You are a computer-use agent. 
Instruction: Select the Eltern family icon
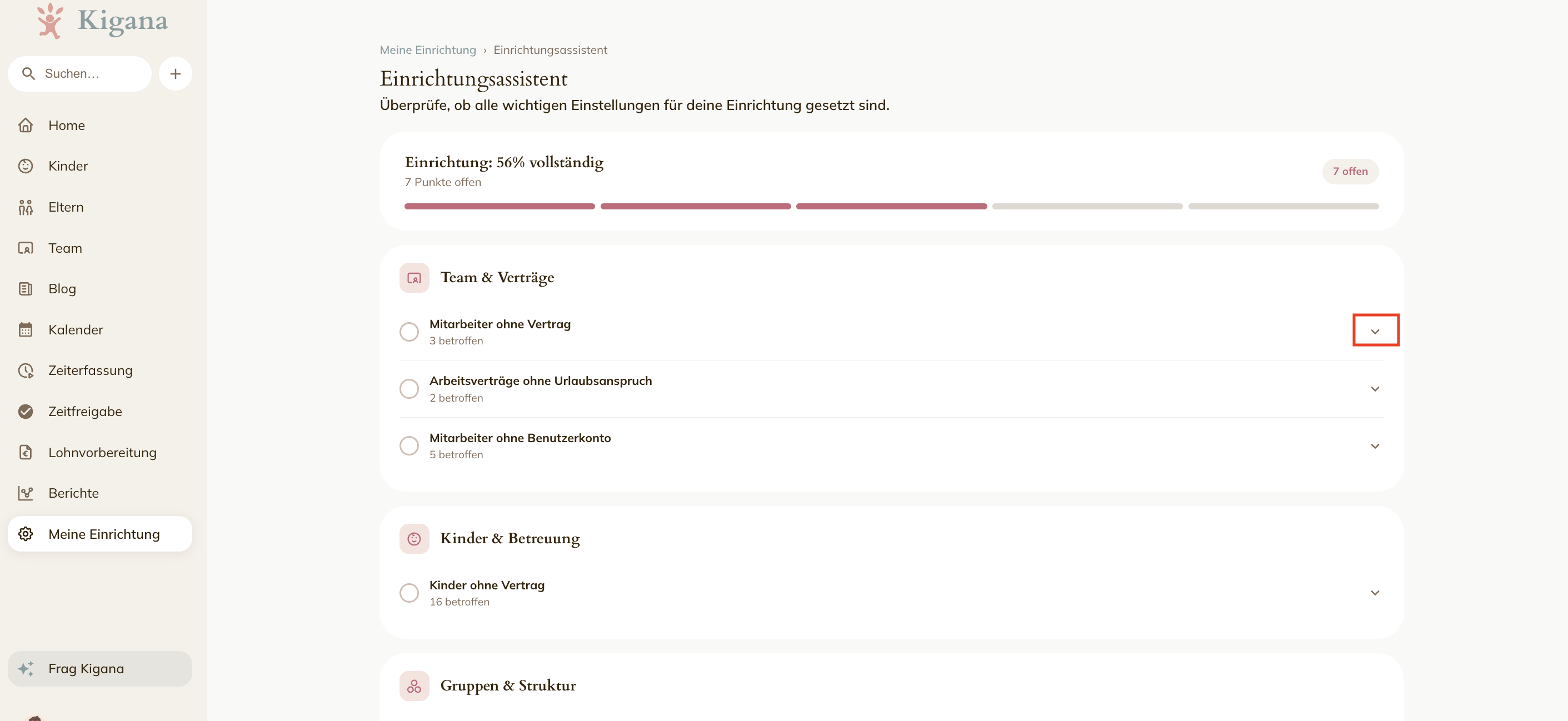26,207
